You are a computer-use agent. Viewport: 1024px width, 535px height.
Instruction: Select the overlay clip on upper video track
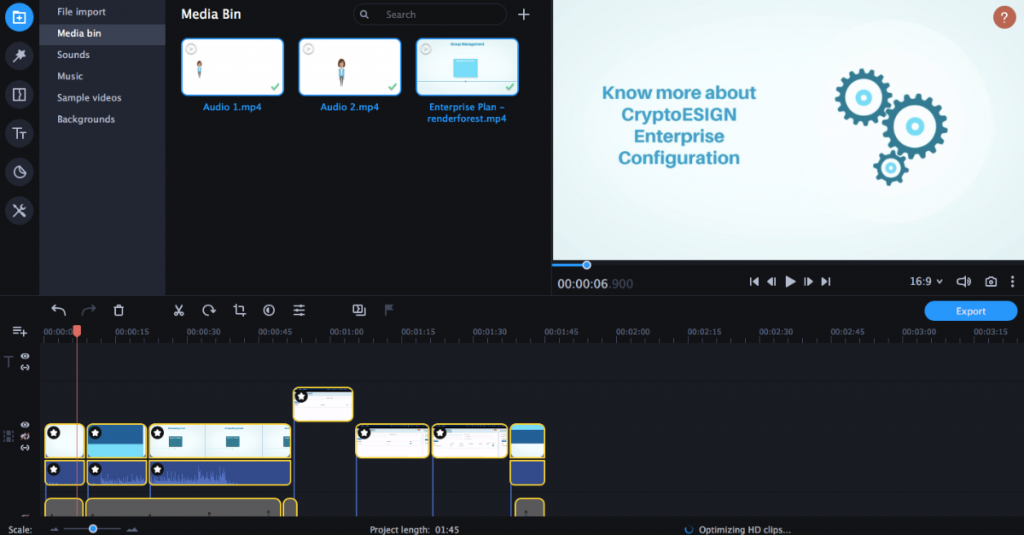pyautogui.click(x=323, y=404)
